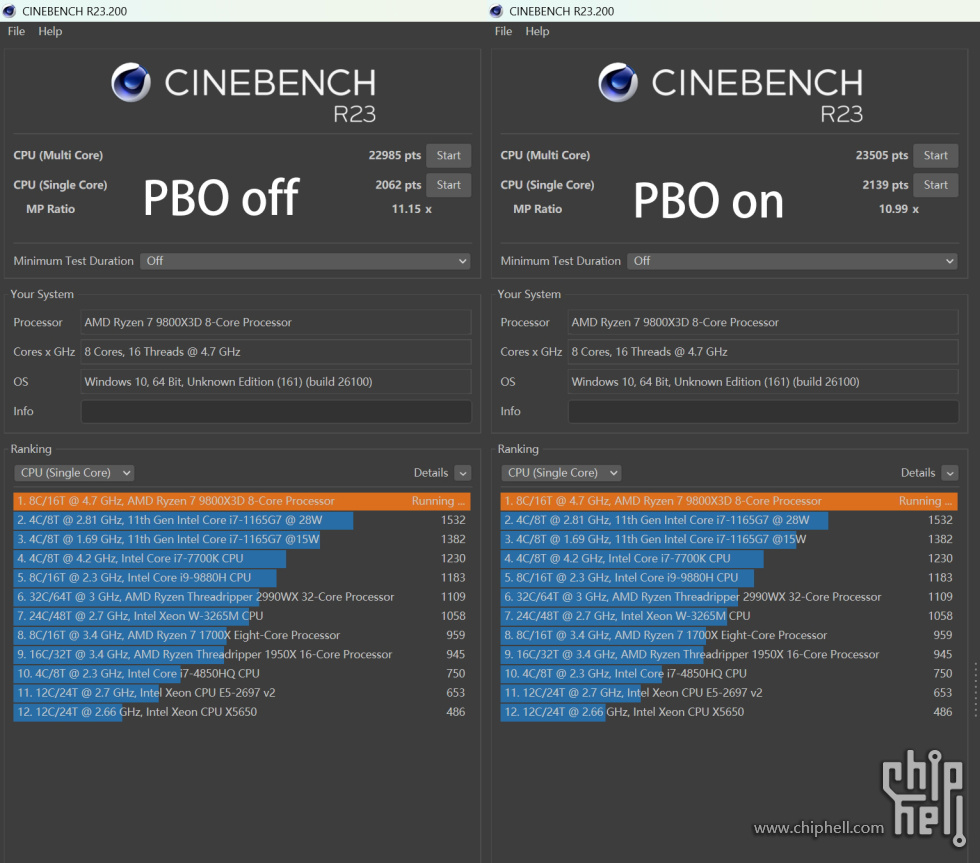This screenshot has height=863, width=980.
Task: Select Xeon E5-2697 v2 row in right ranking
Action: coord(729,693)
